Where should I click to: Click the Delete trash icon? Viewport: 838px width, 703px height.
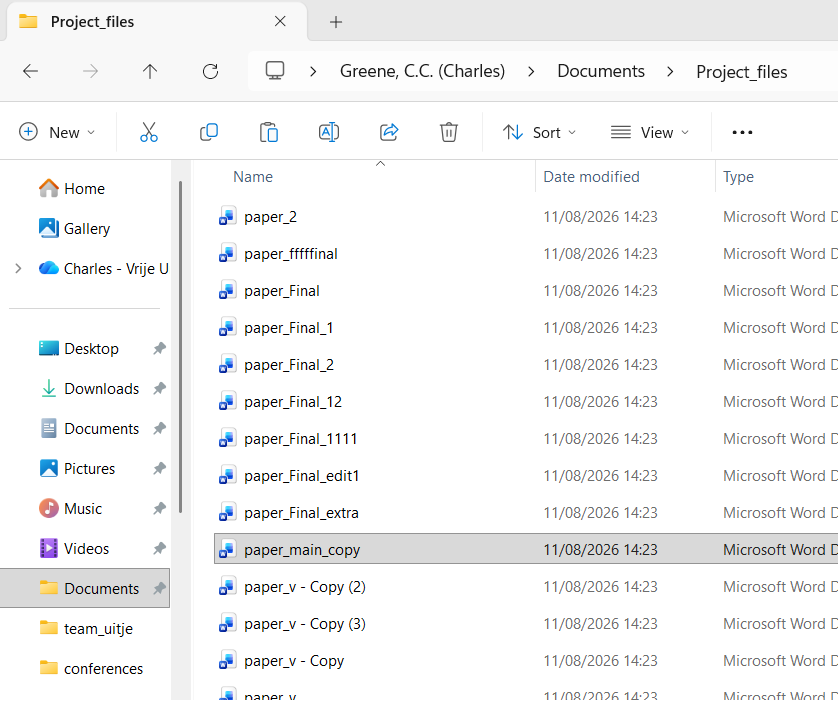[x=448, y=132]
